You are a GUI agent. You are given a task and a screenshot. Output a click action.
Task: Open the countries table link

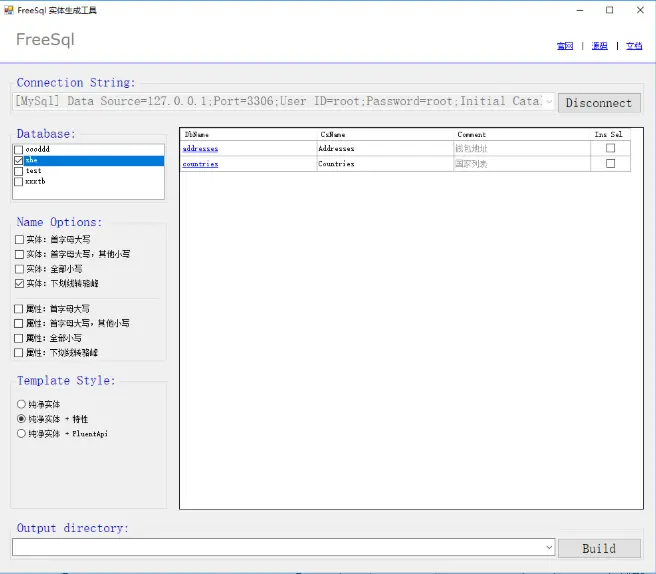click(200, 164)
